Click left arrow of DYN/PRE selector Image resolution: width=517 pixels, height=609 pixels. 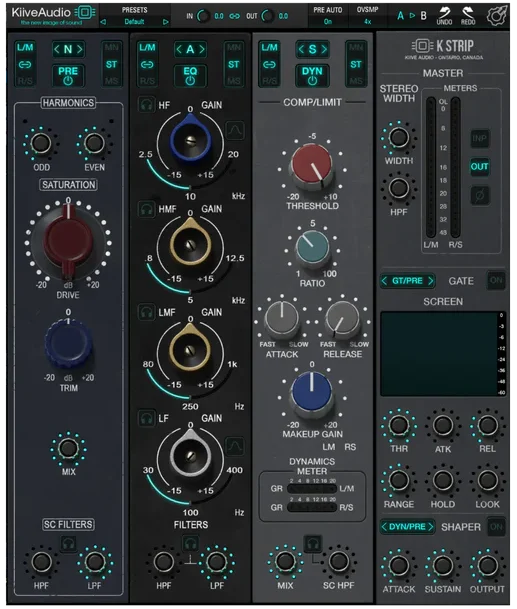(384, 527)
